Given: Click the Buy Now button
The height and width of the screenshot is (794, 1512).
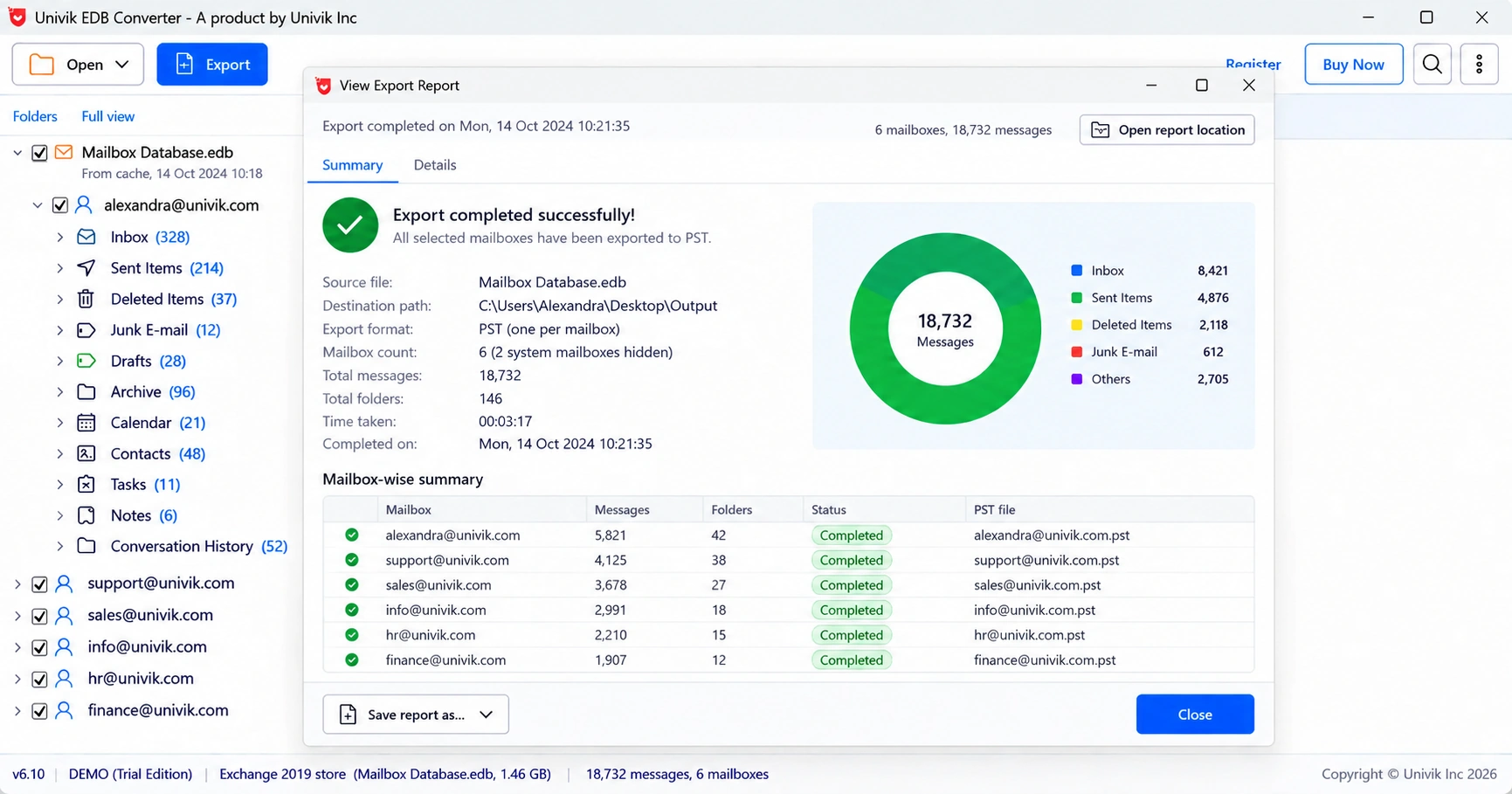Looking at the screenshot, I should click(1353, 64).
